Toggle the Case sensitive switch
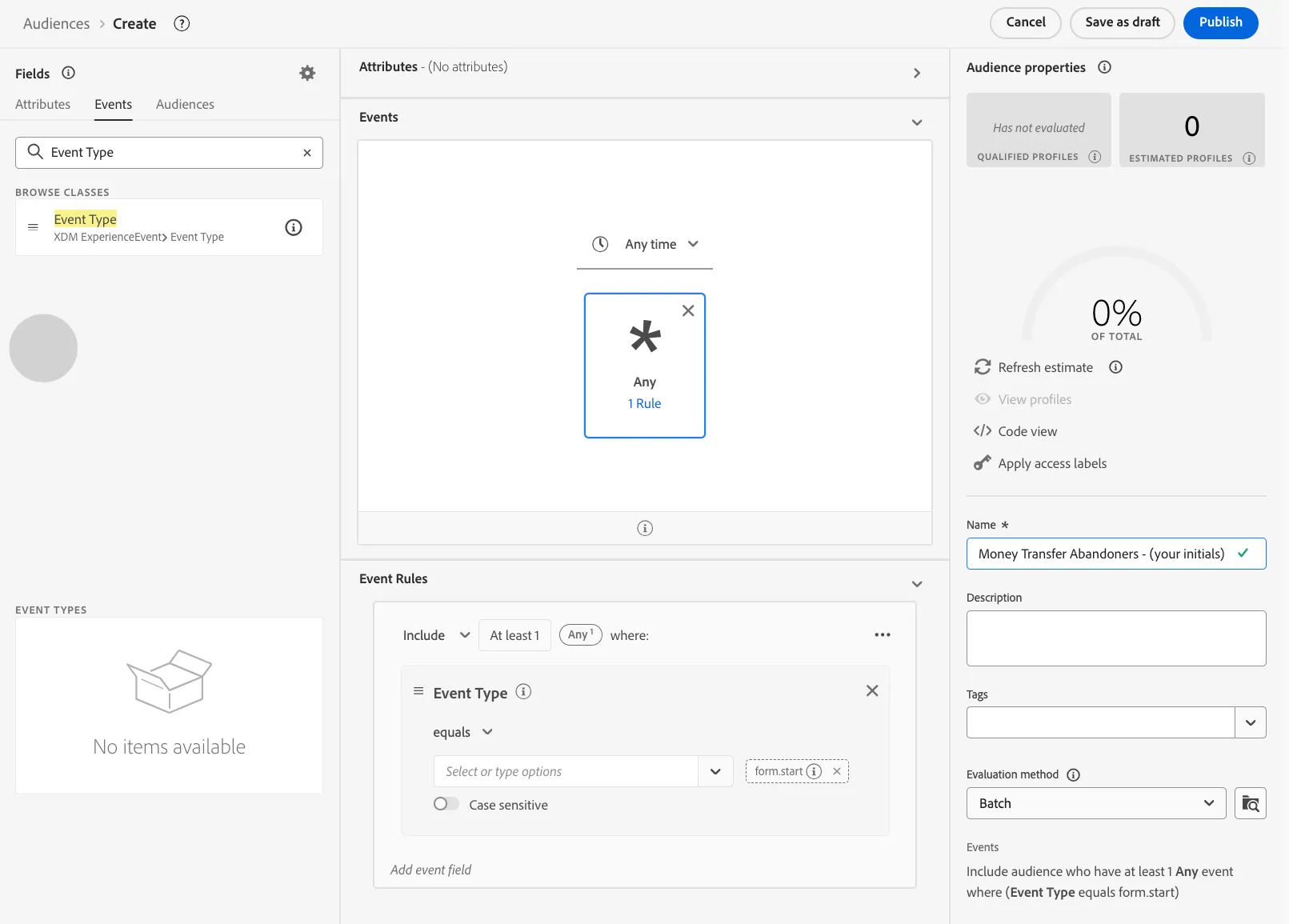The width and height of the screenshot is (1289, 924). click(446, 804)
